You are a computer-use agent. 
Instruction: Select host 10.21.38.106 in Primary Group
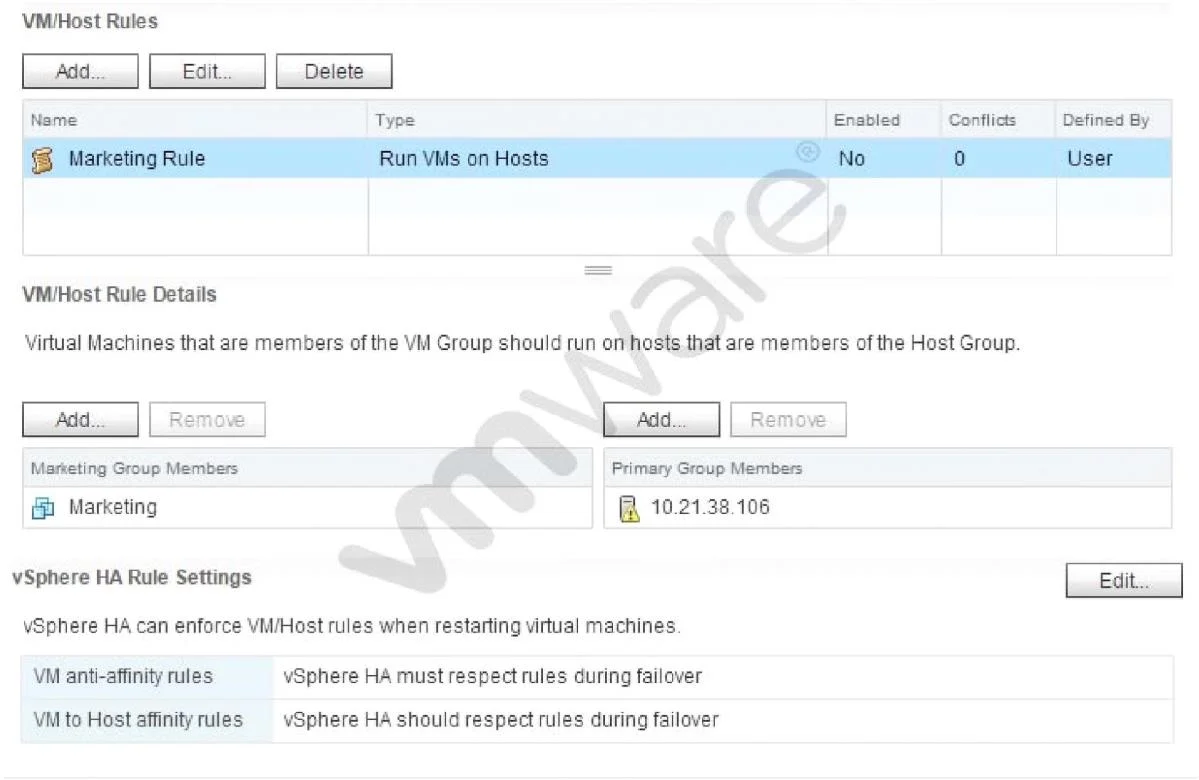tap(888, 508)
